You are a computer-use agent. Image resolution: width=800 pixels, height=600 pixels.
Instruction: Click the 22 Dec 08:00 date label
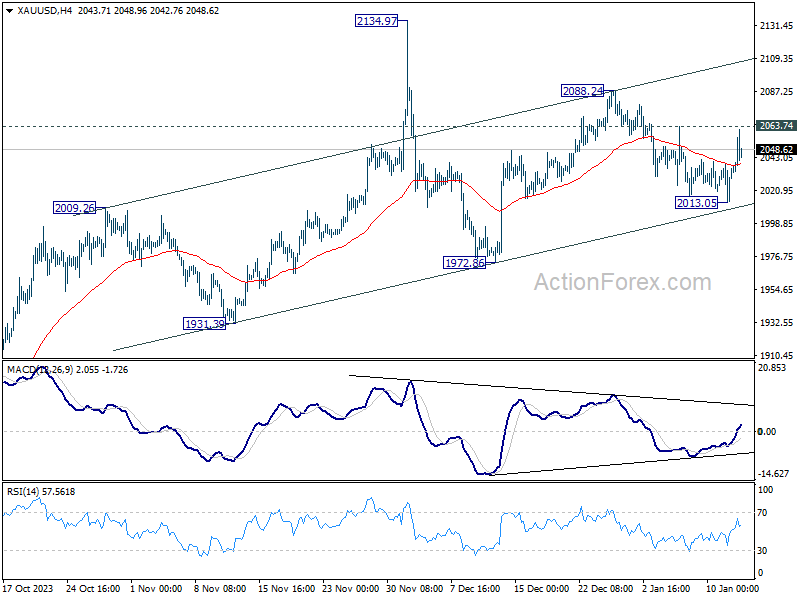pyautogui.click(x=606, y=588)
